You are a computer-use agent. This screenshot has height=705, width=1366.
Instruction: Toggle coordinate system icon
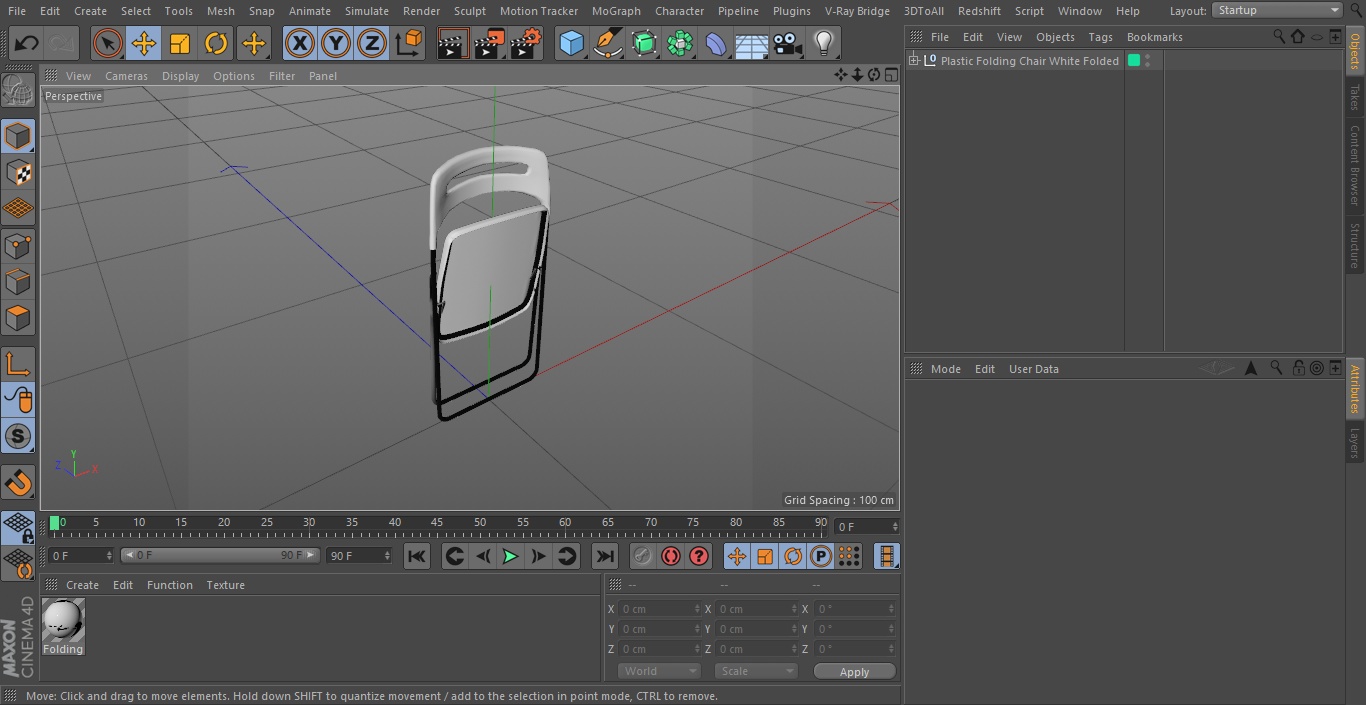click(409, 43)
